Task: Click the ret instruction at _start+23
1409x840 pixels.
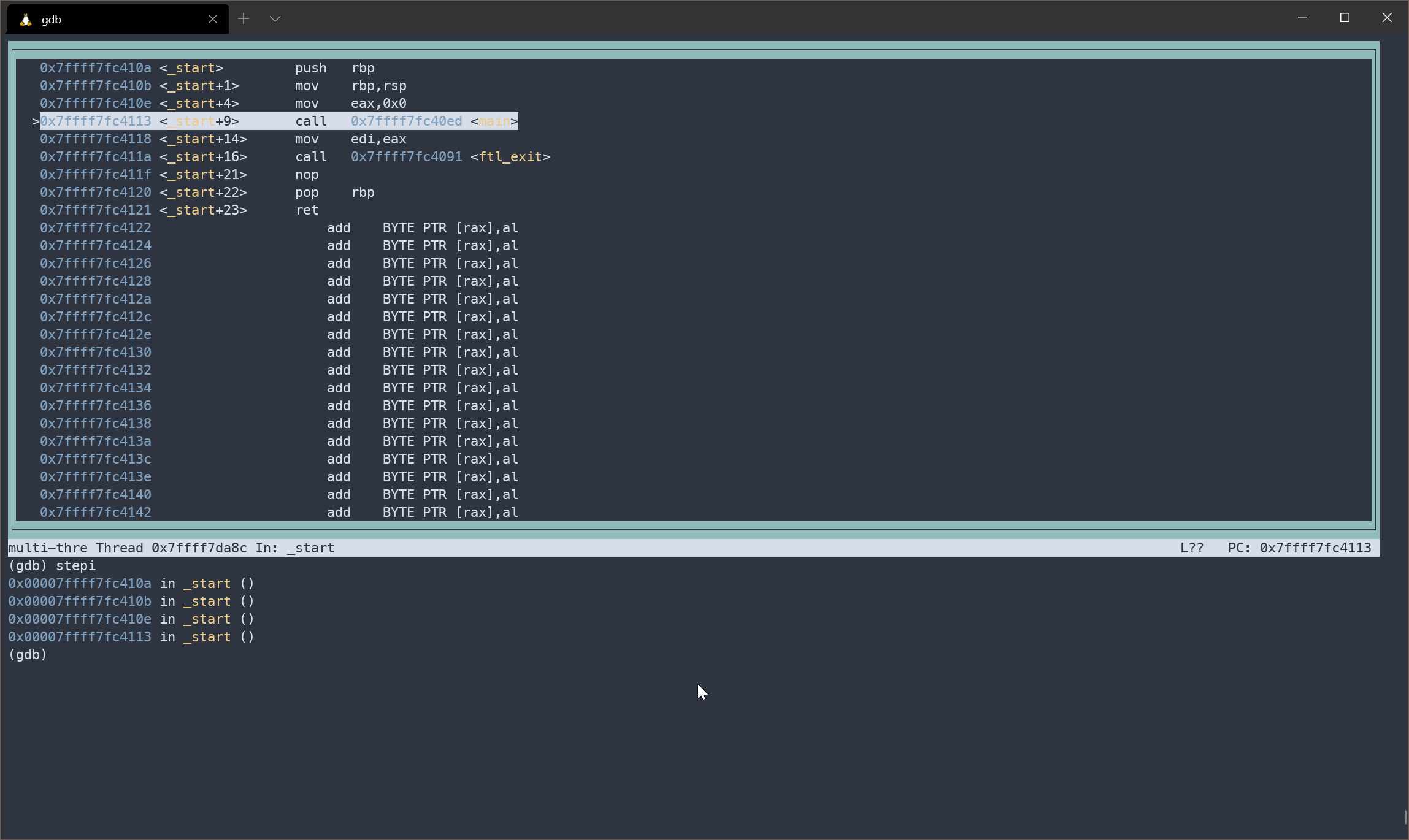Action: point(307,210)
